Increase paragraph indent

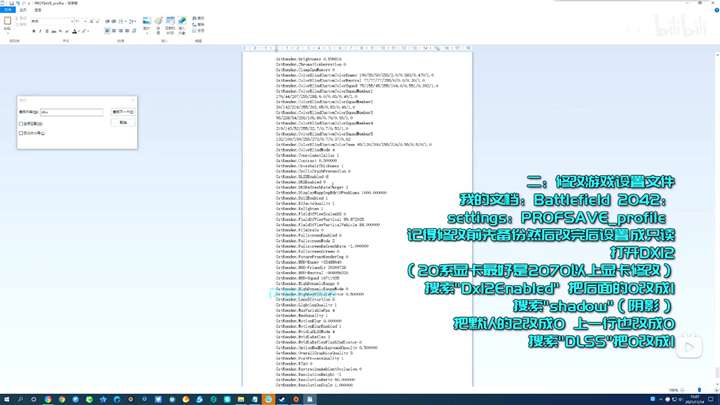pos(114,21)
